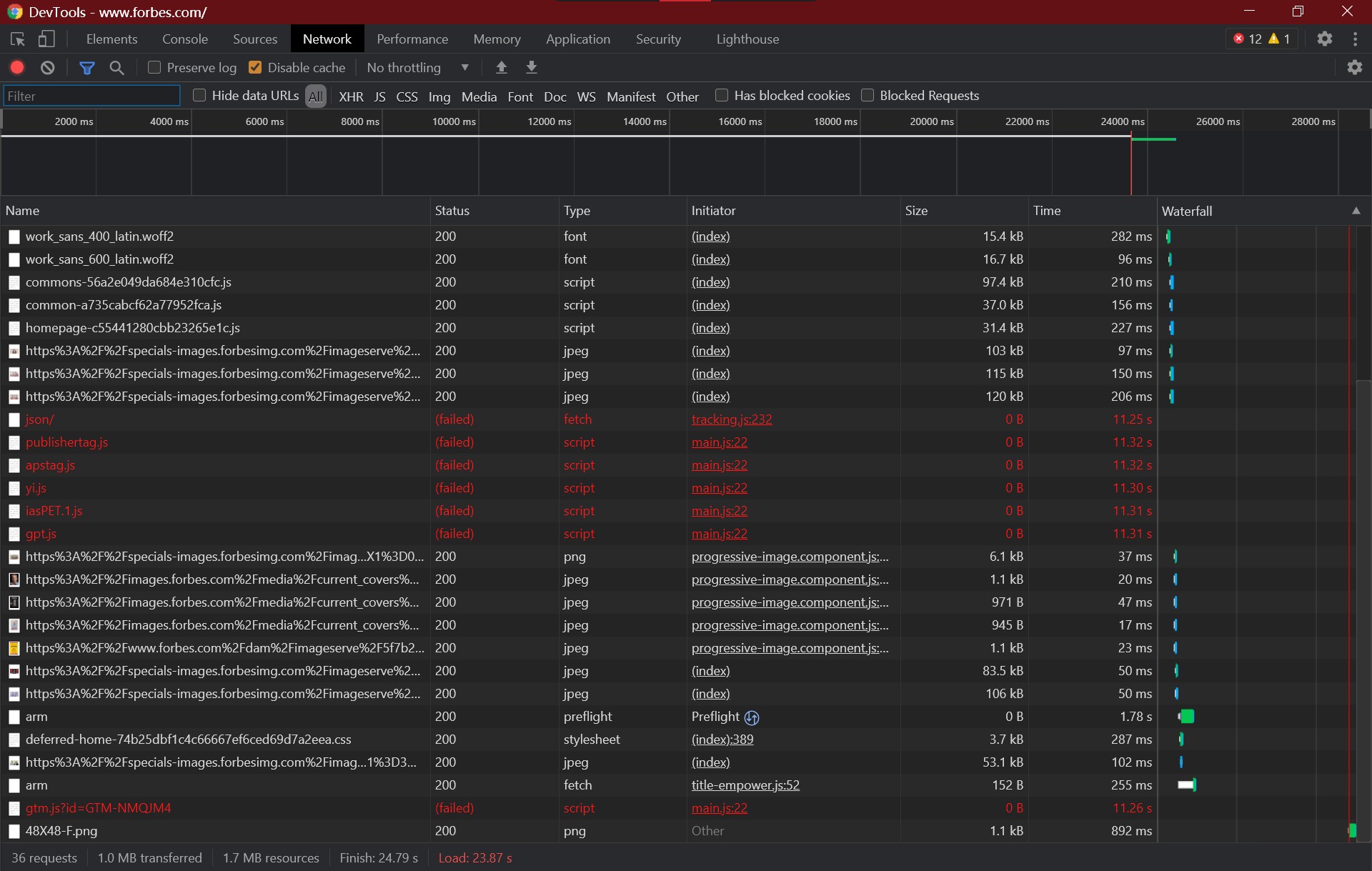This screenshot has width=1372, height=871.
Task: Click the Preflight request link icon
Action: [752, 717]
